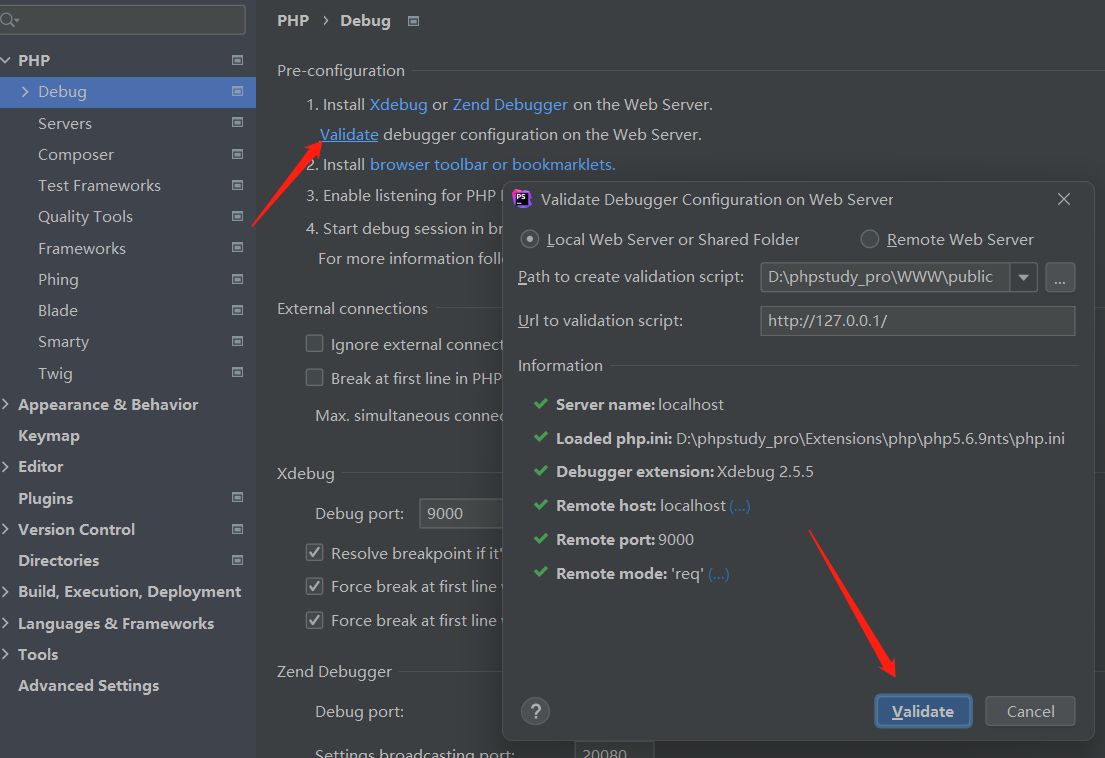1105x758 pixels.
Task: Select Quality Tools in the settings tree
Action: click(85, 217)
